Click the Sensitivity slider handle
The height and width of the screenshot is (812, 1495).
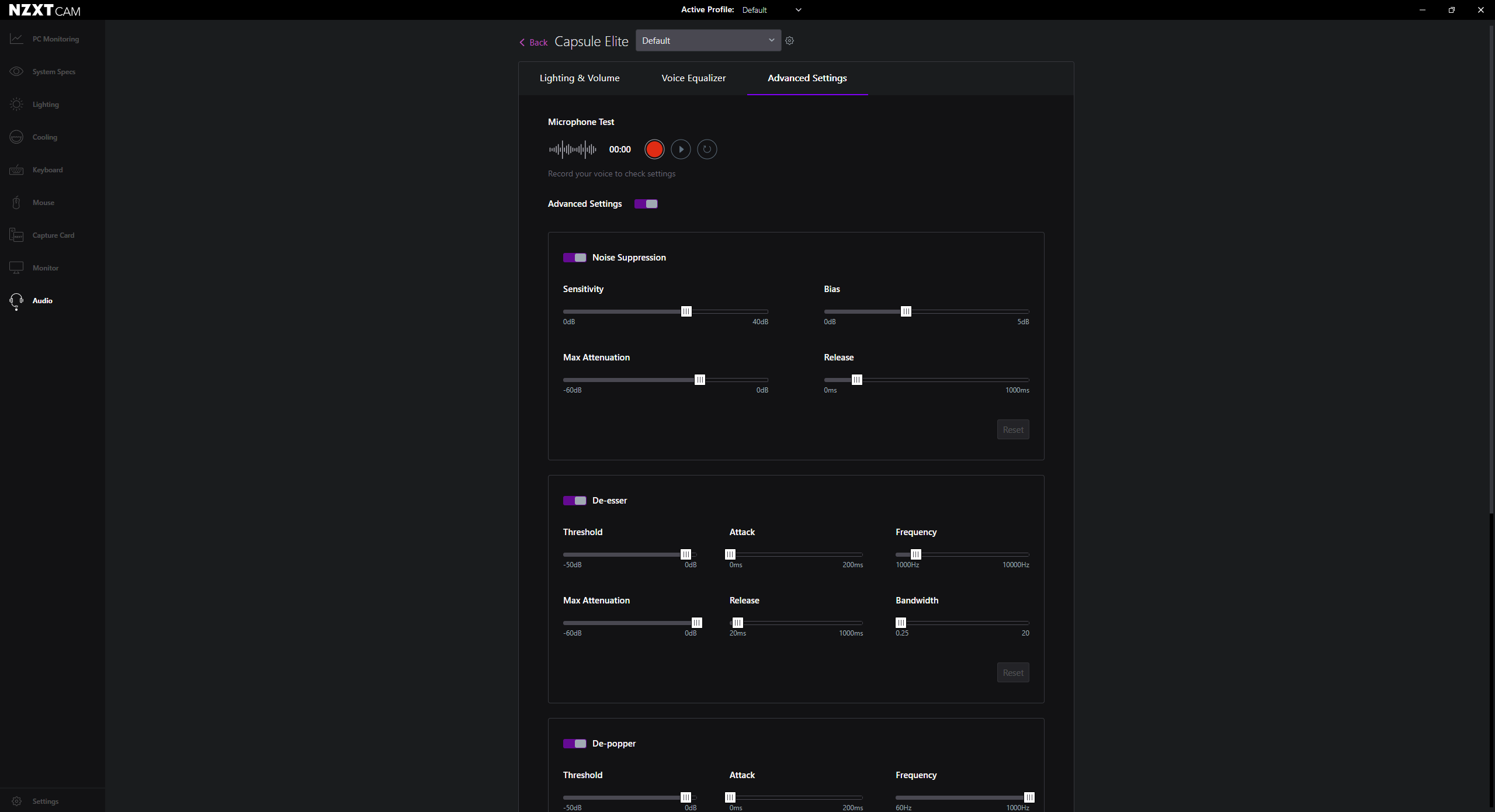[x=686, y=311]
